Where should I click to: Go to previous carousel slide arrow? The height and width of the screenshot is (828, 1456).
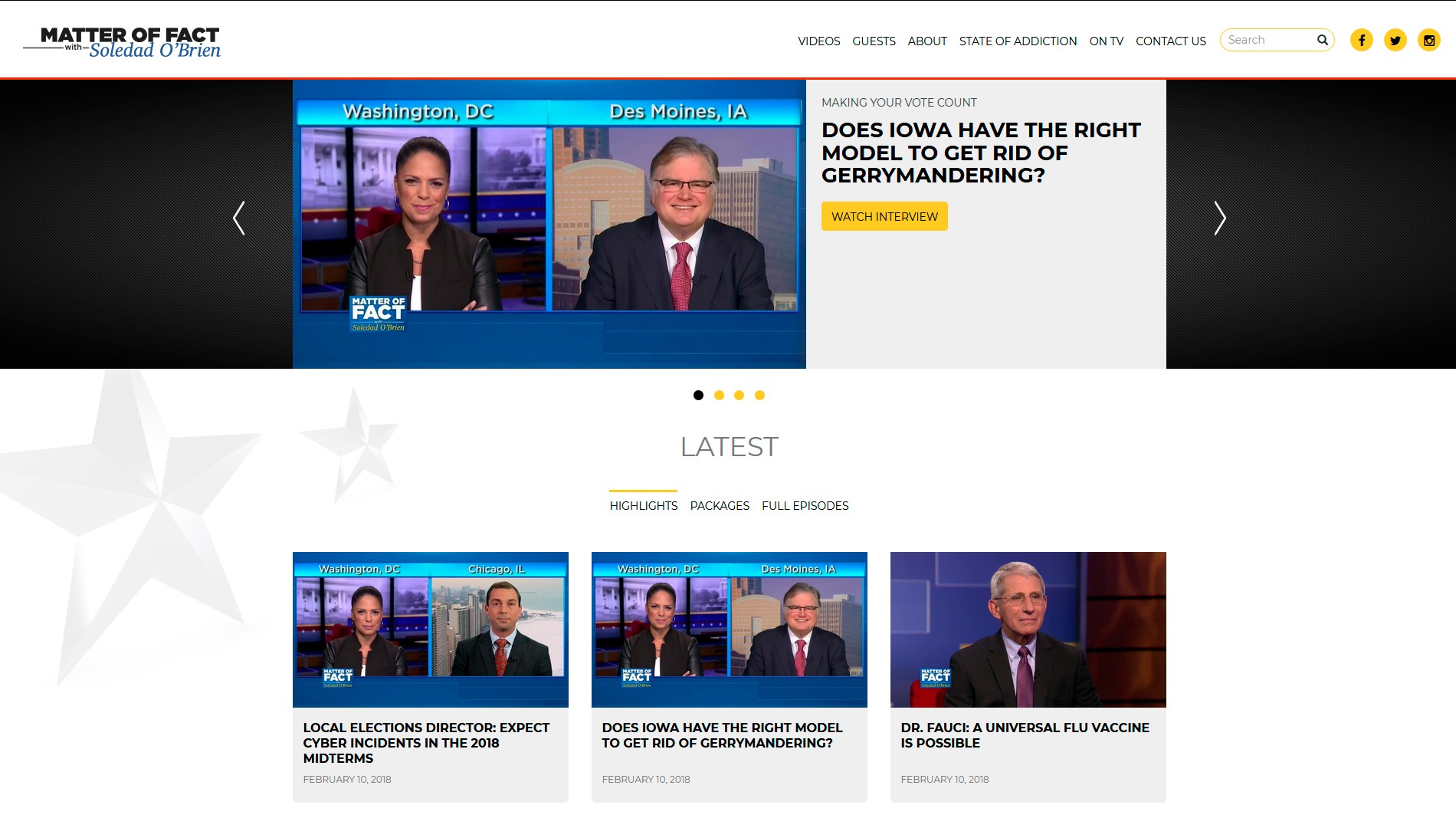(239, 219)
